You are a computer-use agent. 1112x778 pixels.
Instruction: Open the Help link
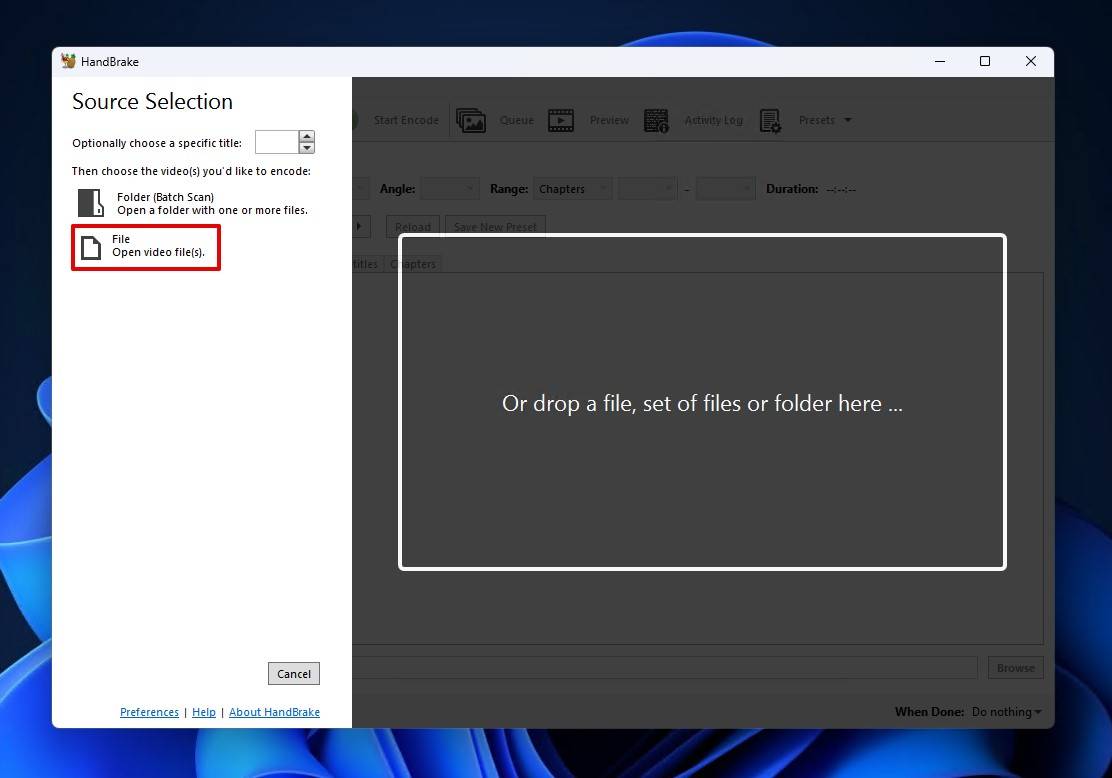point(204,712)
